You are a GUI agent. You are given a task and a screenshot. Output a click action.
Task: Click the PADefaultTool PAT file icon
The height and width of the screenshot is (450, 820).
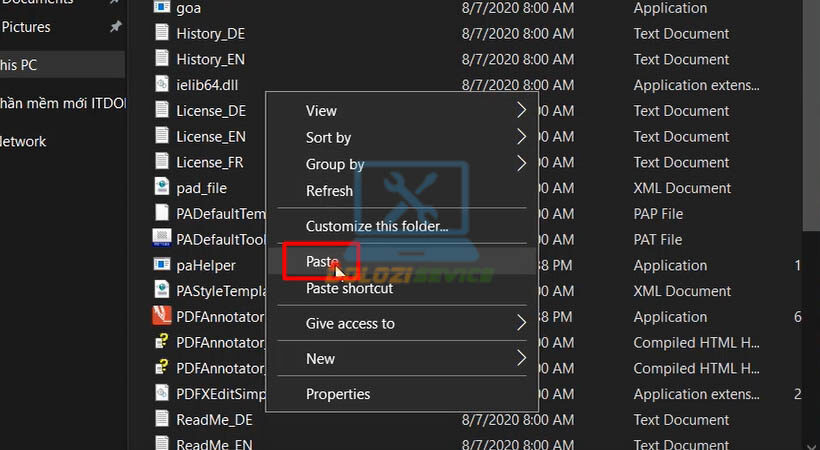pyautogui.click(x=162, y=238)
